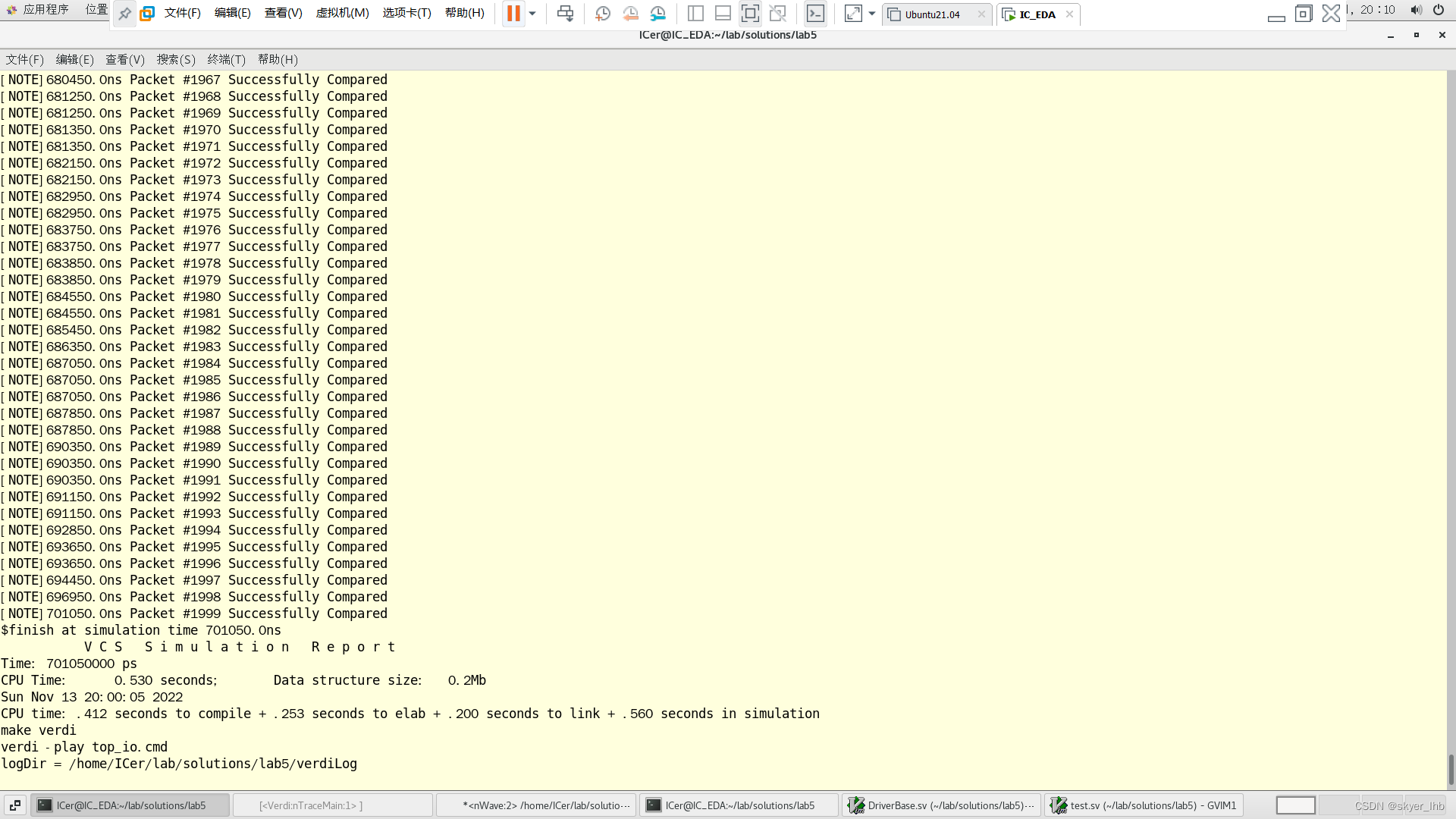Open the terminal 终端(T) menu

click(x=226, y=59)
